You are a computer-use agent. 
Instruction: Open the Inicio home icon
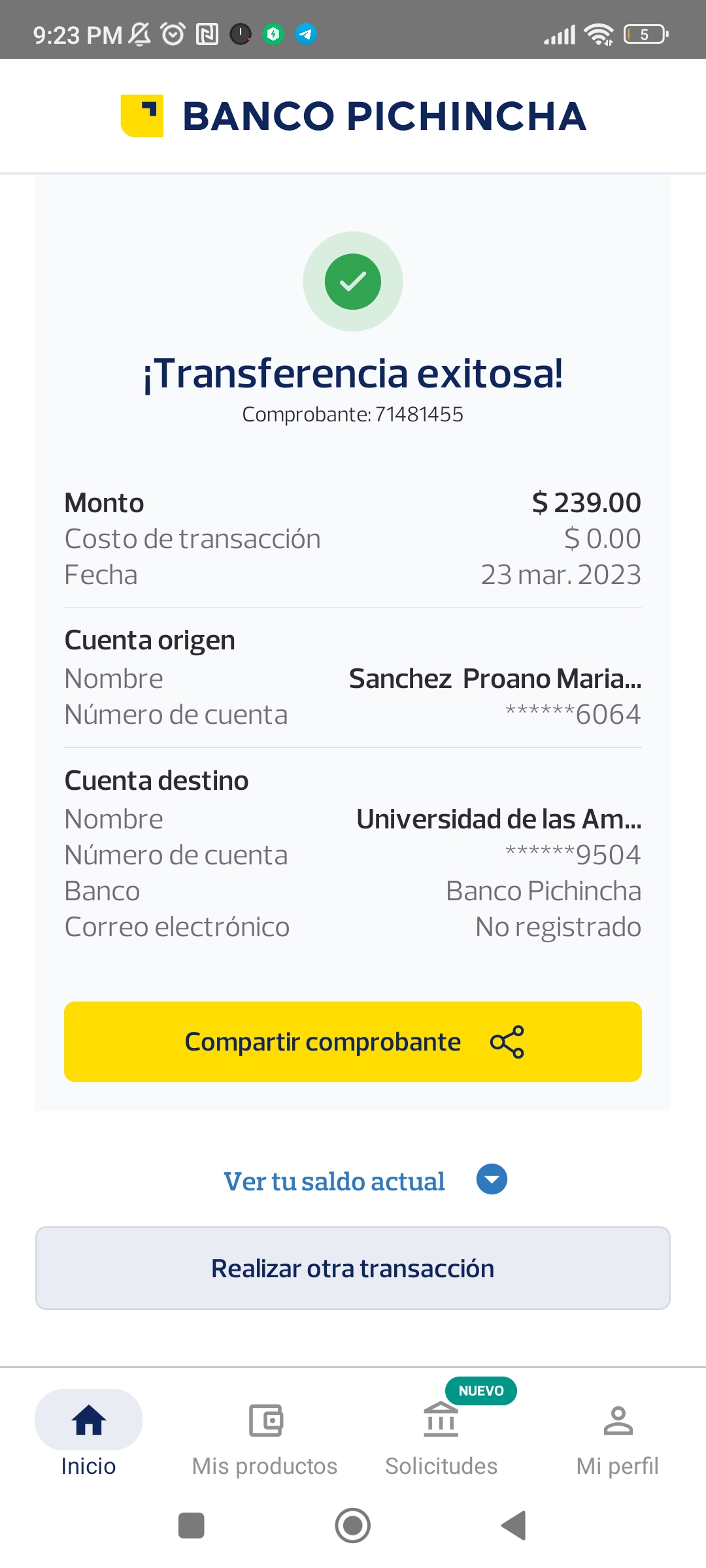coord(89,1420)
